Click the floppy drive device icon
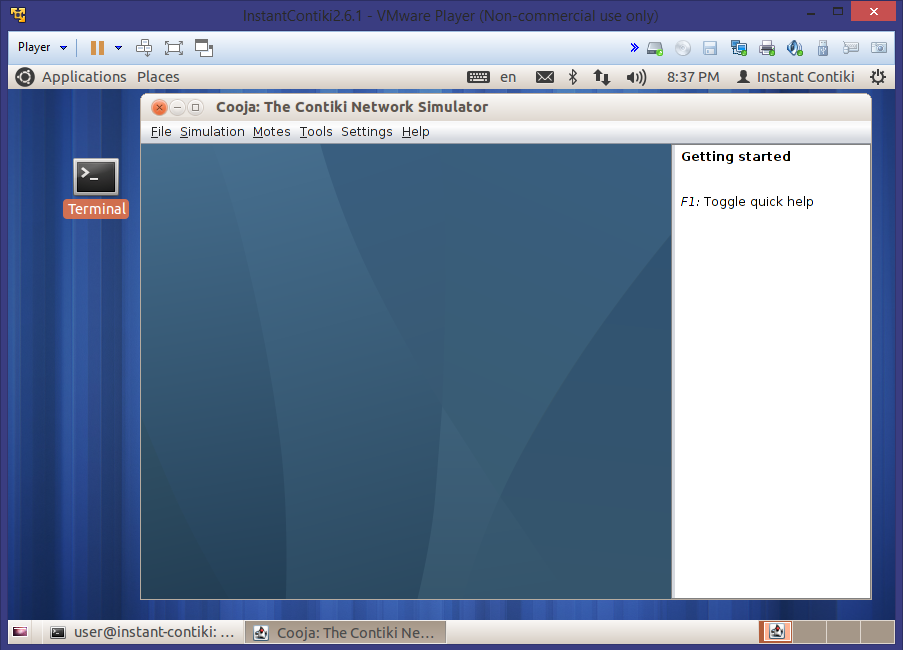Screen dimensions: 903x650 [x=710, y=48]
